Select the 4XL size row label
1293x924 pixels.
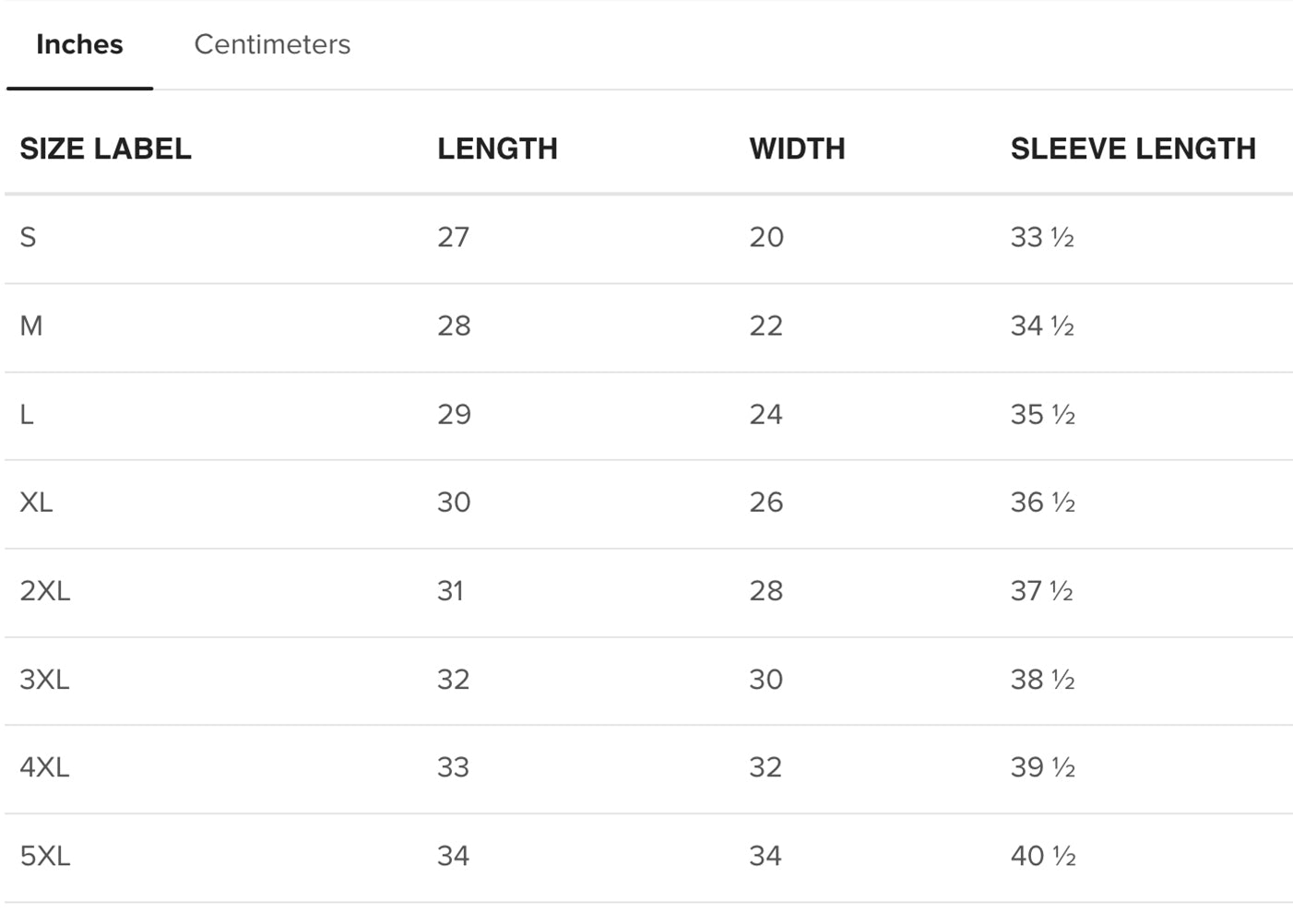coord(44,766)
